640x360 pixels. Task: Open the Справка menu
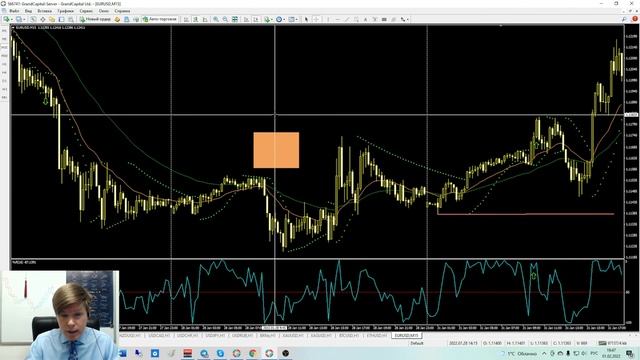[x=122, y=11]
